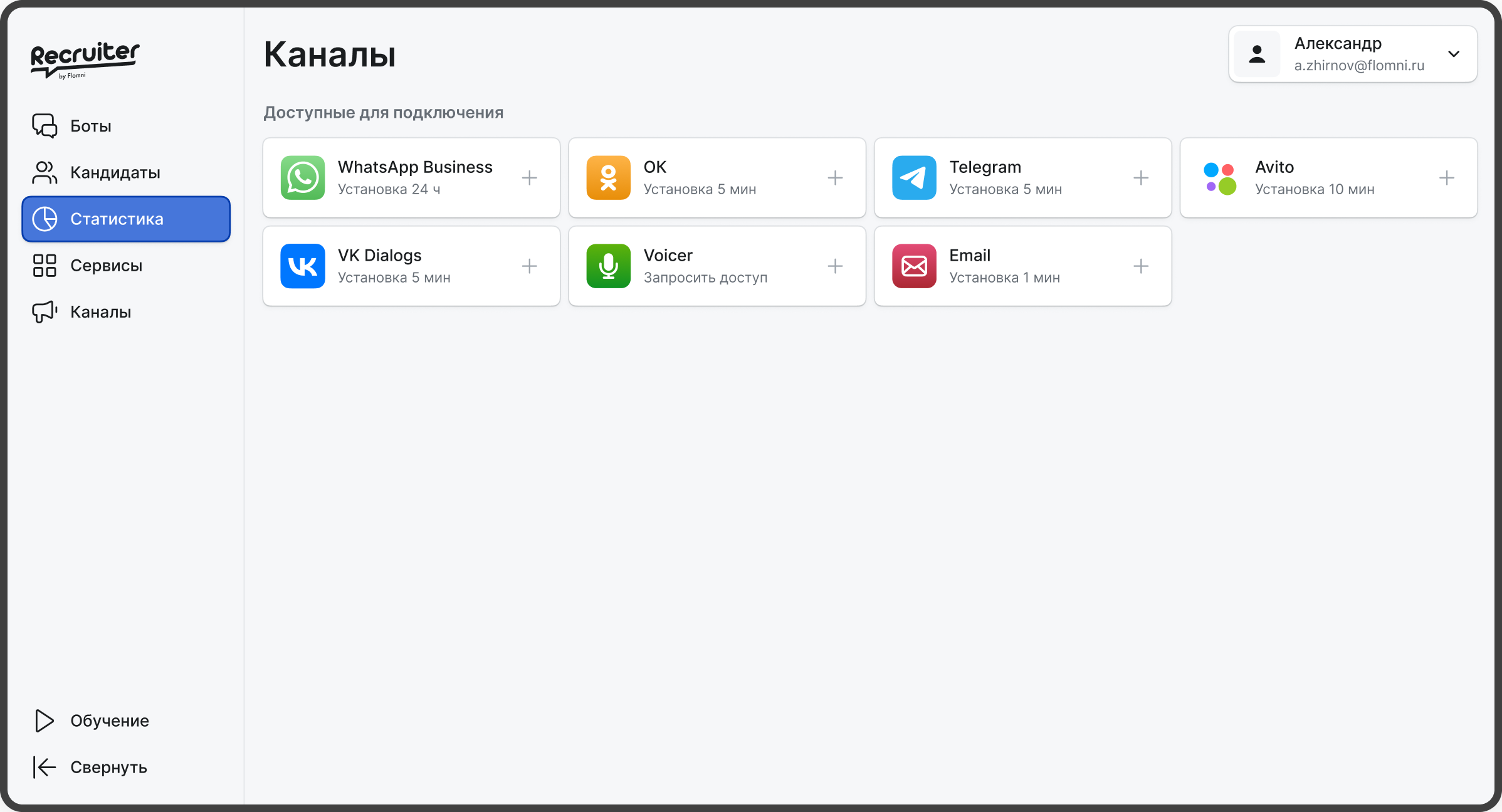Click the WhatsApp Business app icon
1502x812 pixels.
(303, 178)
